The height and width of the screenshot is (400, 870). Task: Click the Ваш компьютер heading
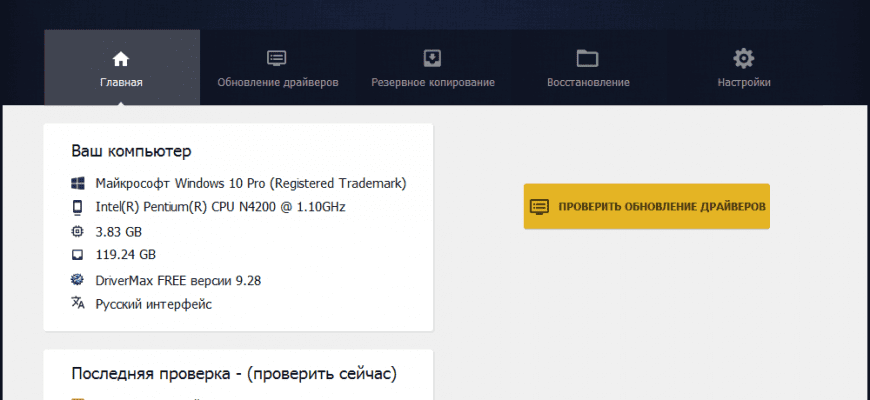click(x=131, y=151)
